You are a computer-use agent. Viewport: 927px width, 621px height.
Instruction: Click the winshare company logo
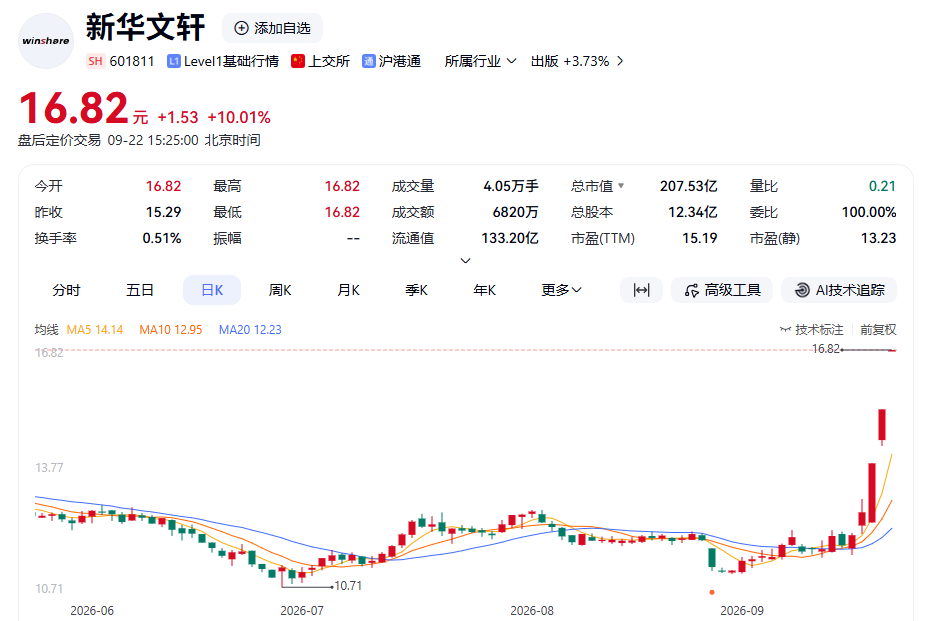click(46, 41)
